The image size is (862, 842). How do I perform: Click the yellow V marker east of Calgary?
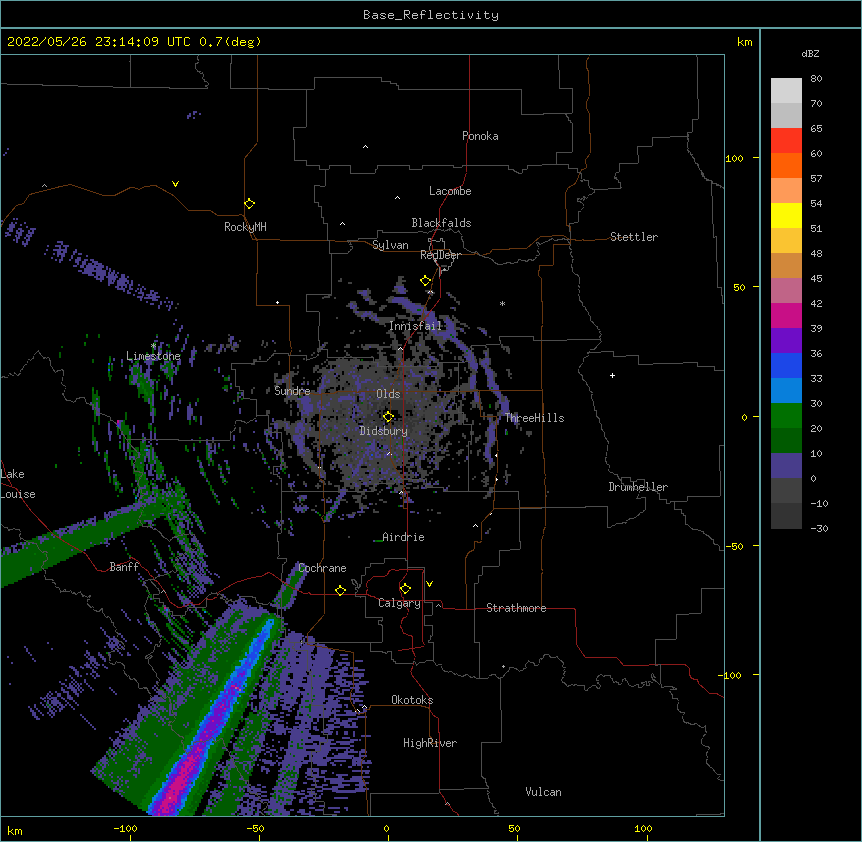pos(429,584)
